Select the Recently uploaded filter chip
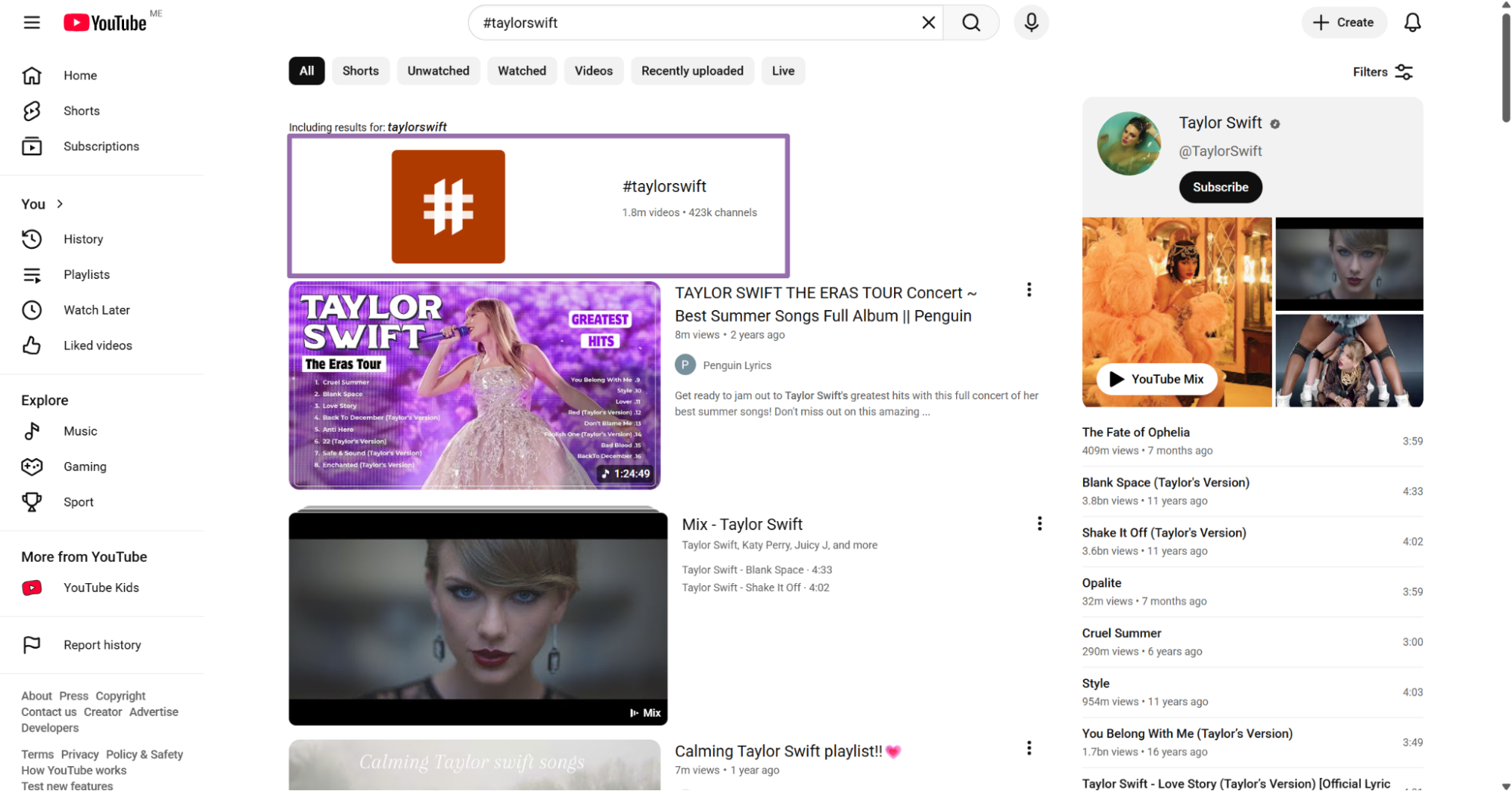This screenshot has width=1512, height=791. [x=692, y=71]
